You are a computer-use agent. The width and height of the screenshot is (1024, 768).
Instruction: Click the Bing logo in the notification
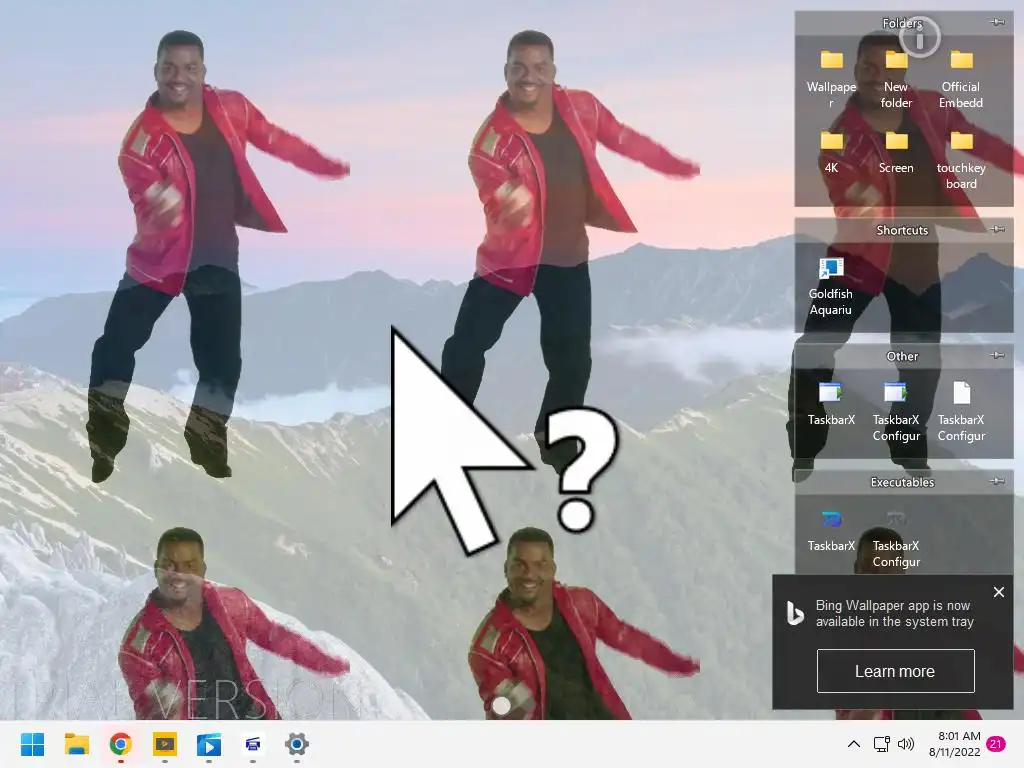coord(795,613)
